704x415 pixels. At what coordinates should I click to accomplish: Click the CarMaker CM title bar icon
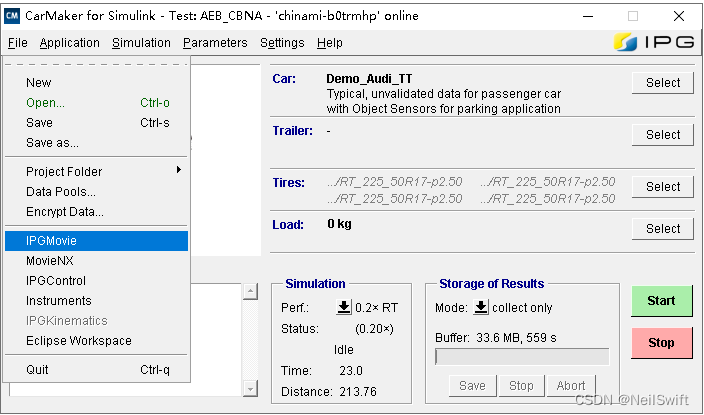pyautogui.click(x=14, y=16)
